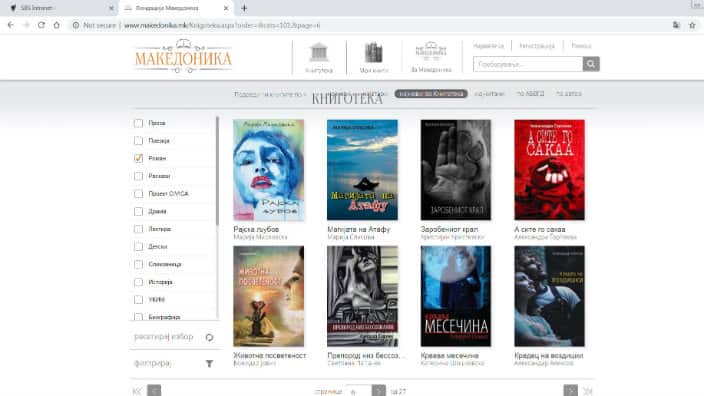Open the Крадец на воздишки title link
The height and width of the screenshot is (396, 704).
(x=549, y=355)
